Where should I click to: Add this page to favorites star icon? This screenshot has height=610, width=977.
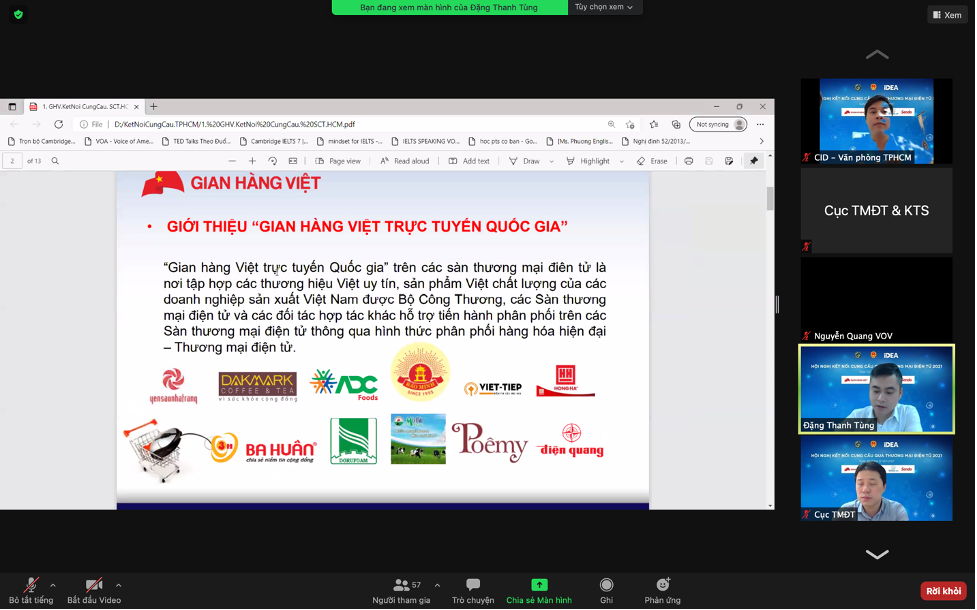(630, 124)
